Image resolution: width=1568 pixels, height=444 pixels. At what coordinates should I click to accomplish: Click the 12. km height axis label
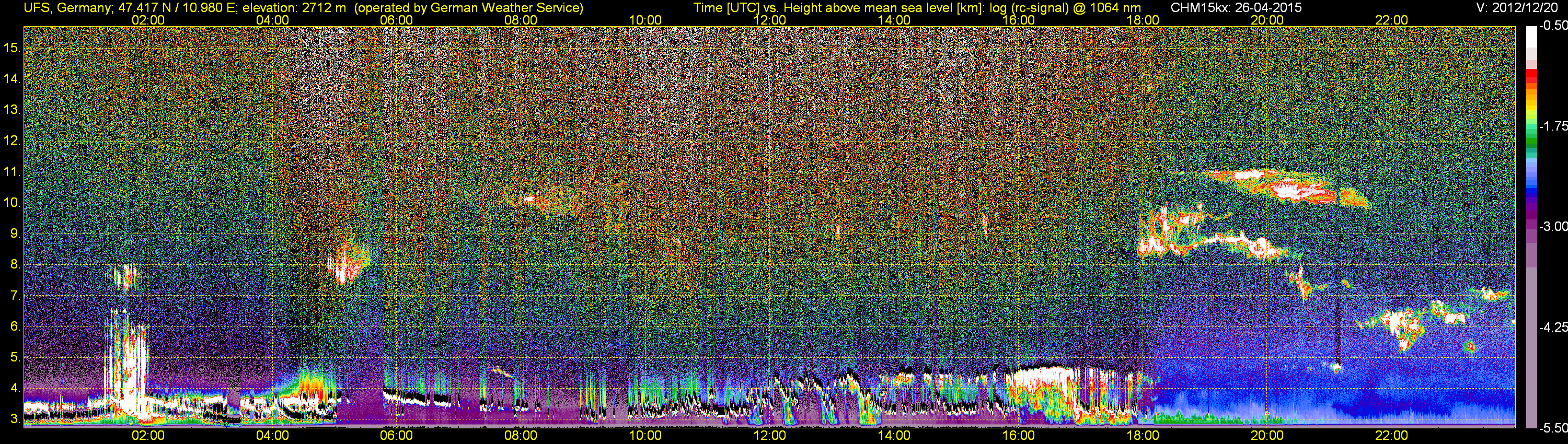[11, 141]
